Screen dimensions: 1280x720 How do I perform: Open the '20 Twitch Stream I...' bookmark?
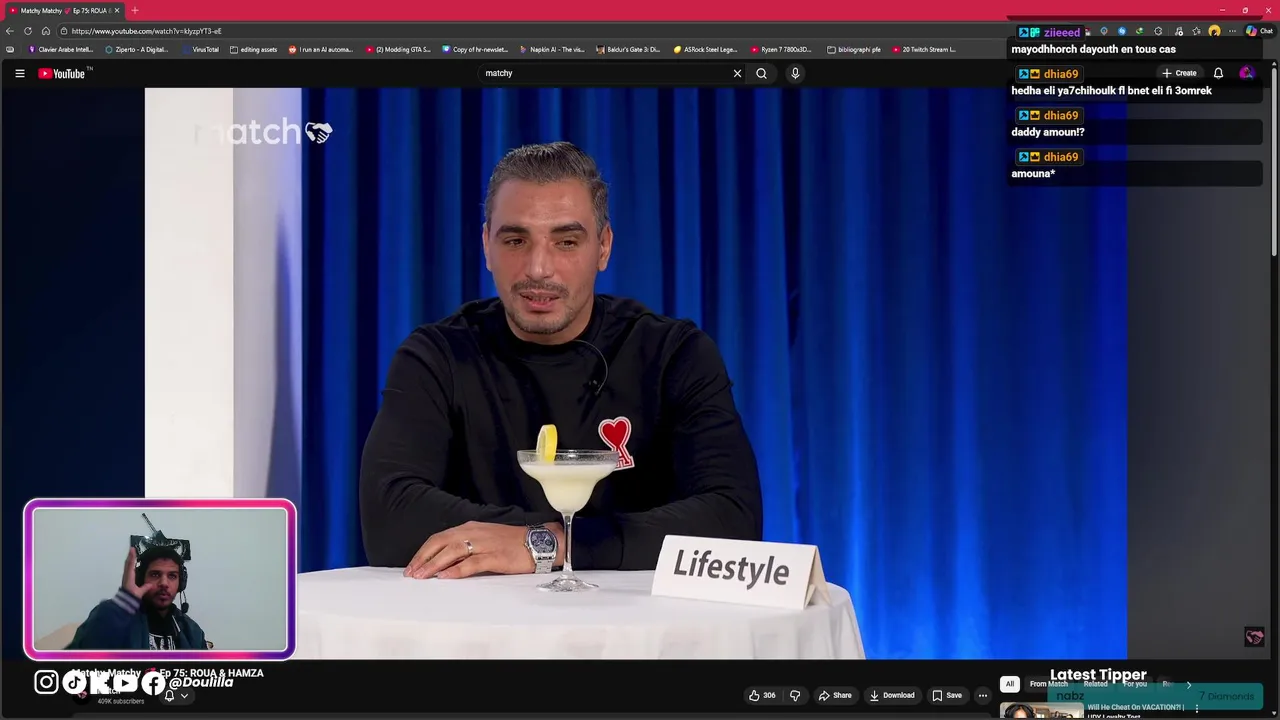924,49
